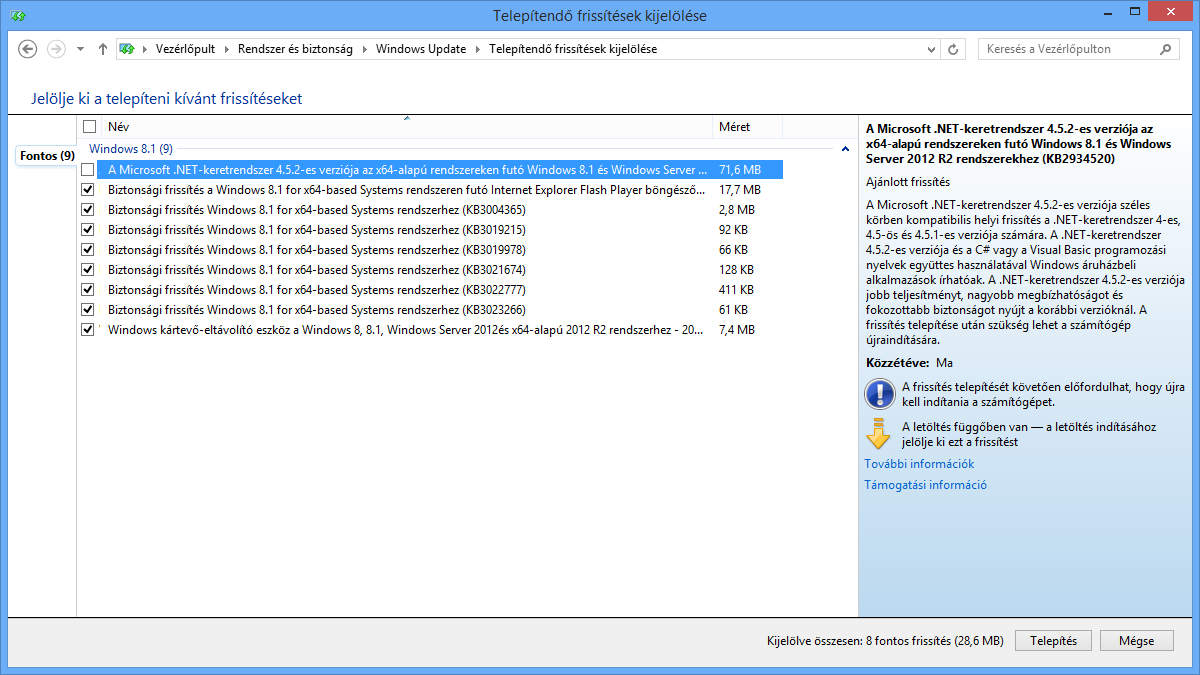Click the search magnifier icon
Viewport: 1200px width, 675px height.
1166,49
